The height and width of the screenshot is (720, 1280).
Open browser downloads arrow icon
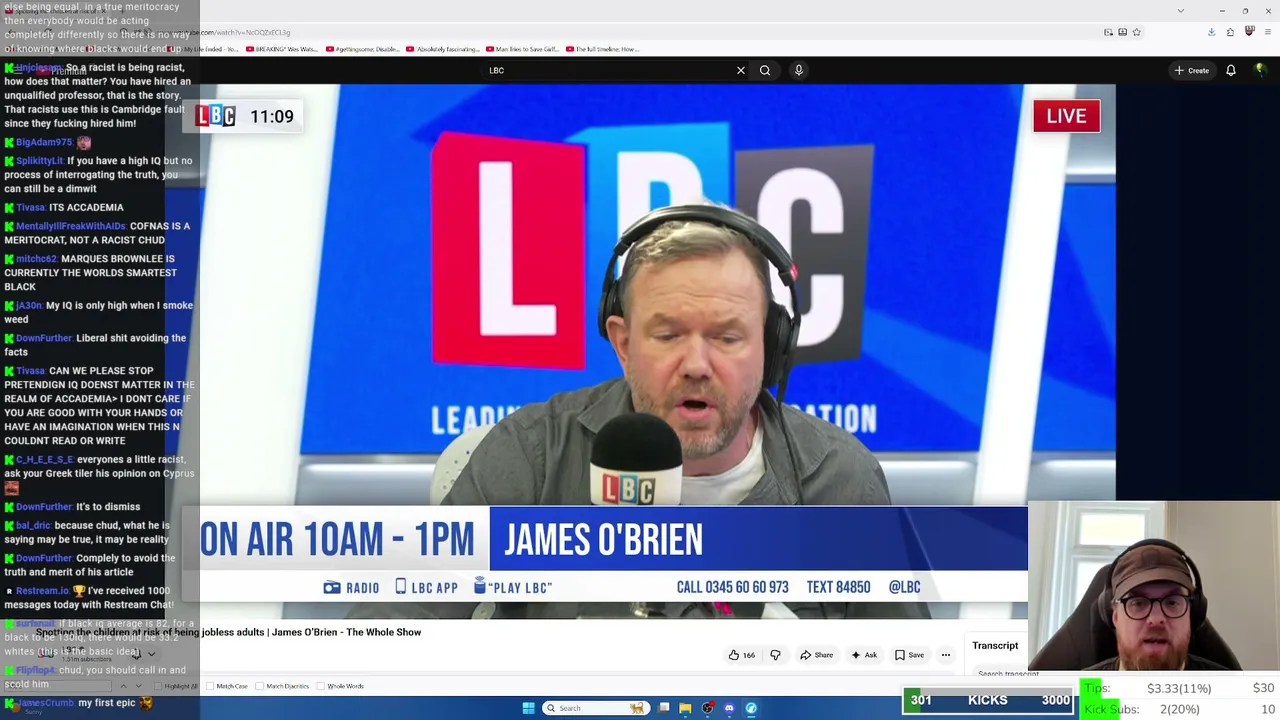click(x=1211, y=32)
